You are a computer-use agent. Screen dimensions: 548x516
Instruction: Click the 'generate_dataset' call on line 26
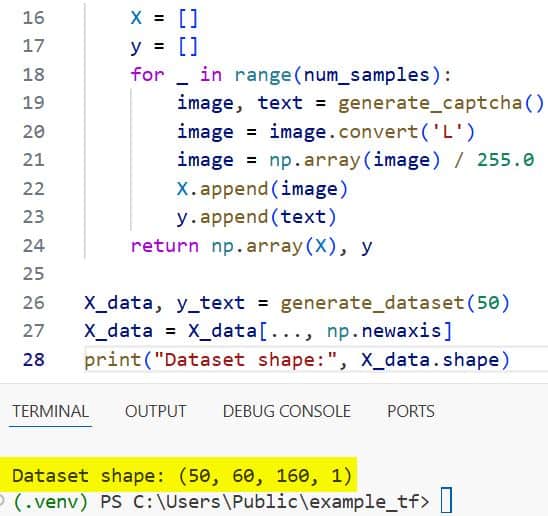coord(373,303)
